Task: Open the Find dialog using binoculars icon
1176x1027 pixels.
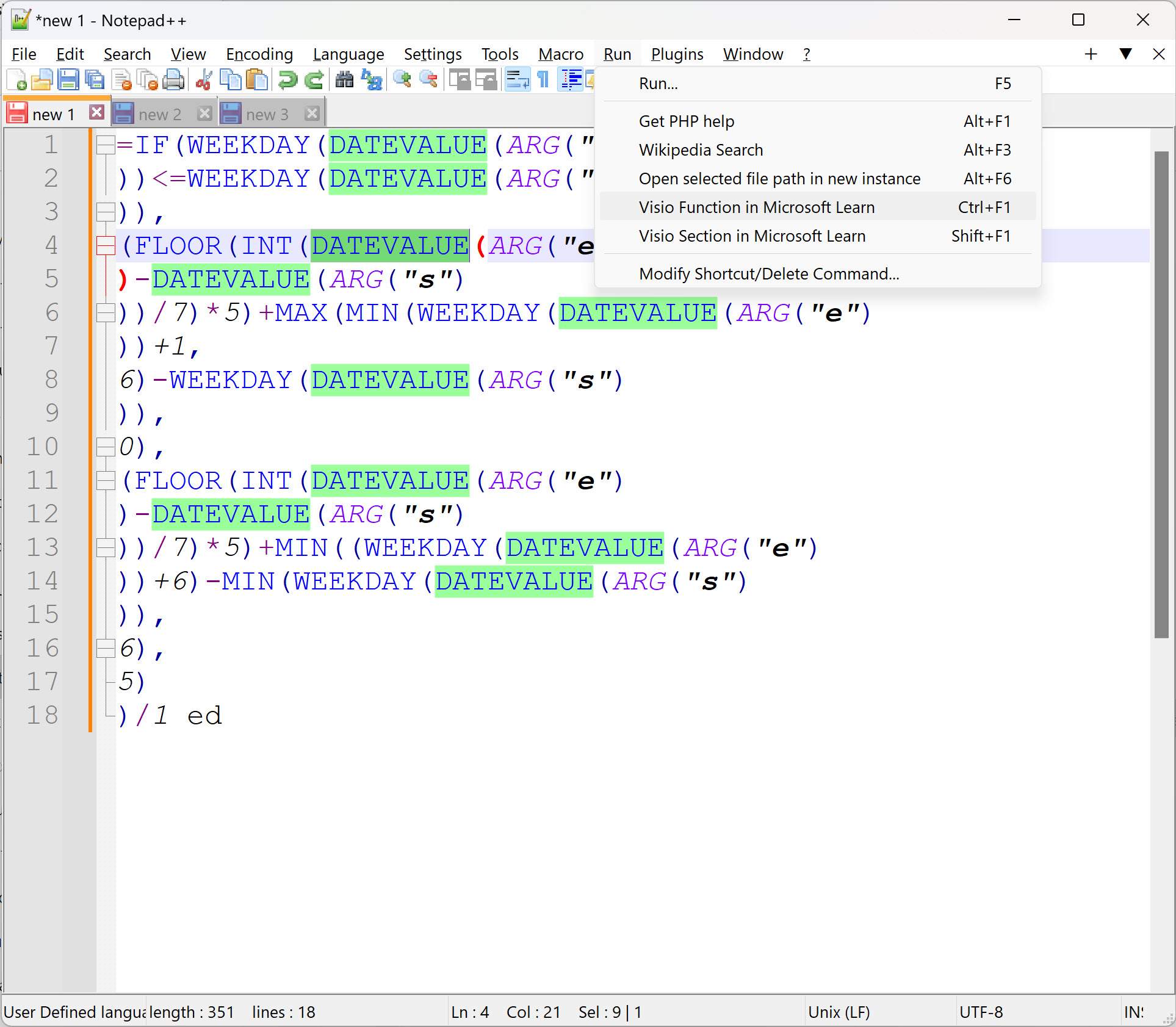Action: [345, 79]
